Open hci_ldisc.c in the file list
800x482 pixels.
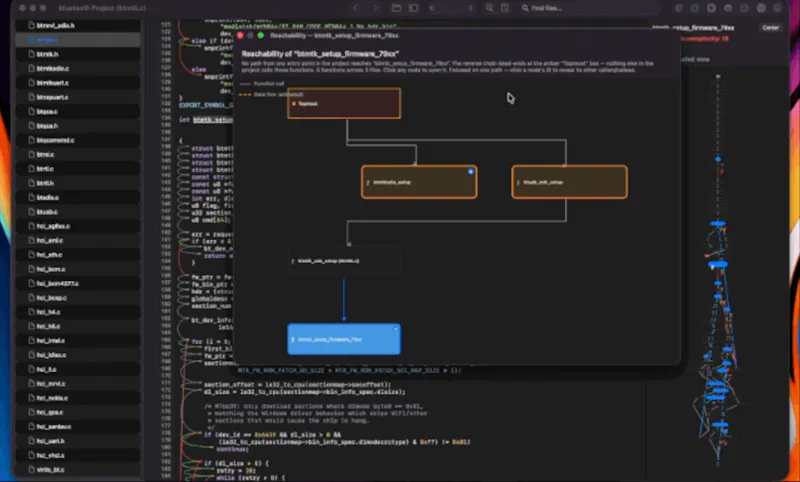tap(78, 354)
